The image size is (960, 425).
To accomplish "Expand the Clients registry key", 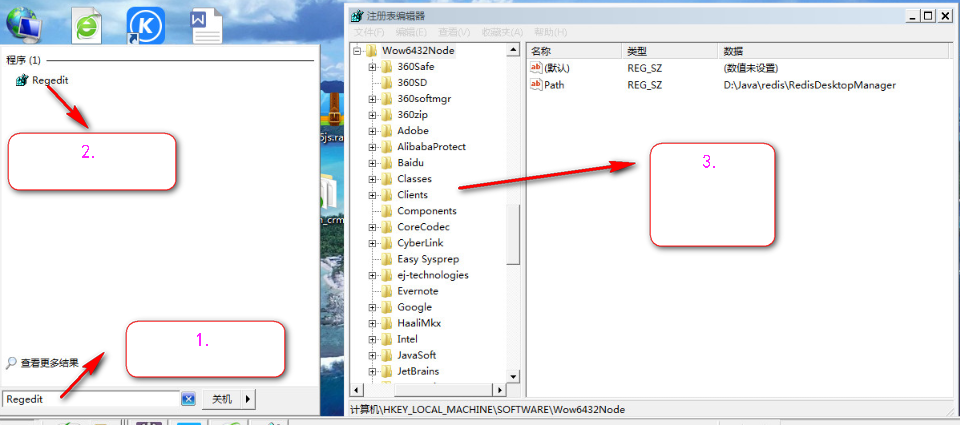I will (x=372, y=195).
